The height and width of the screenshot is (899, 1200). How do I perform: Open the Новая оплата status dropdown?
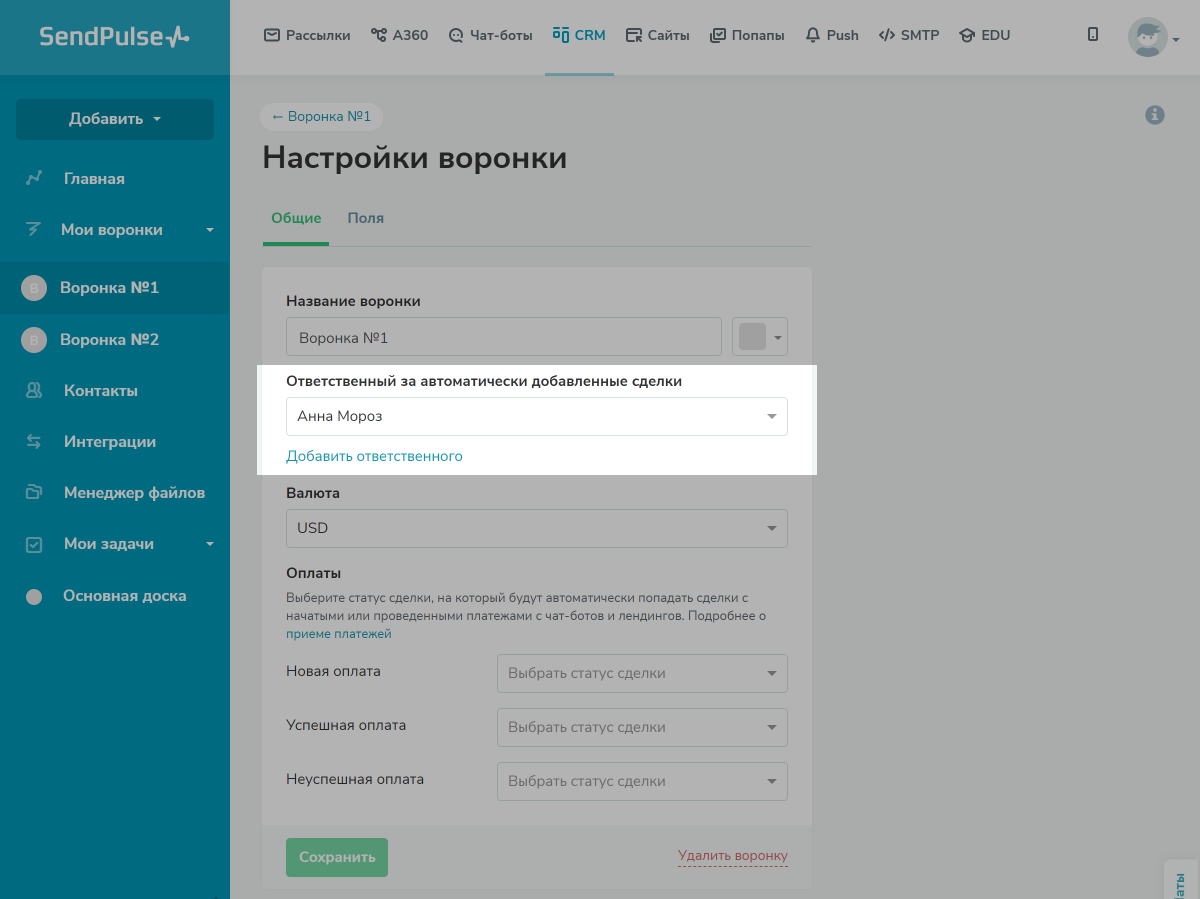(642, 673)
